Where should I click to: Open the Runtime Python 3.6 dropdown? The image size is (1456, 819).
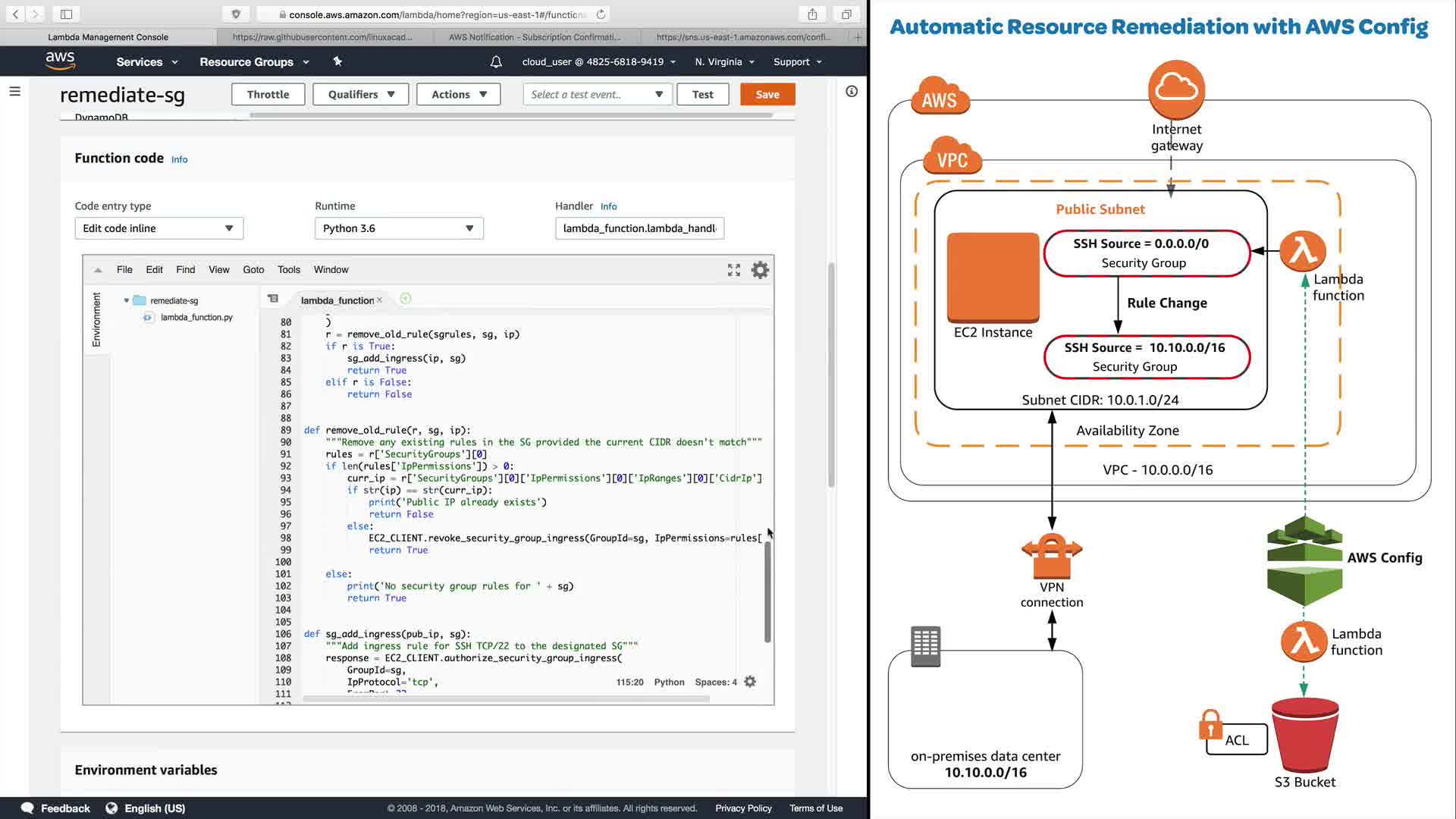[x=399, y=228]
